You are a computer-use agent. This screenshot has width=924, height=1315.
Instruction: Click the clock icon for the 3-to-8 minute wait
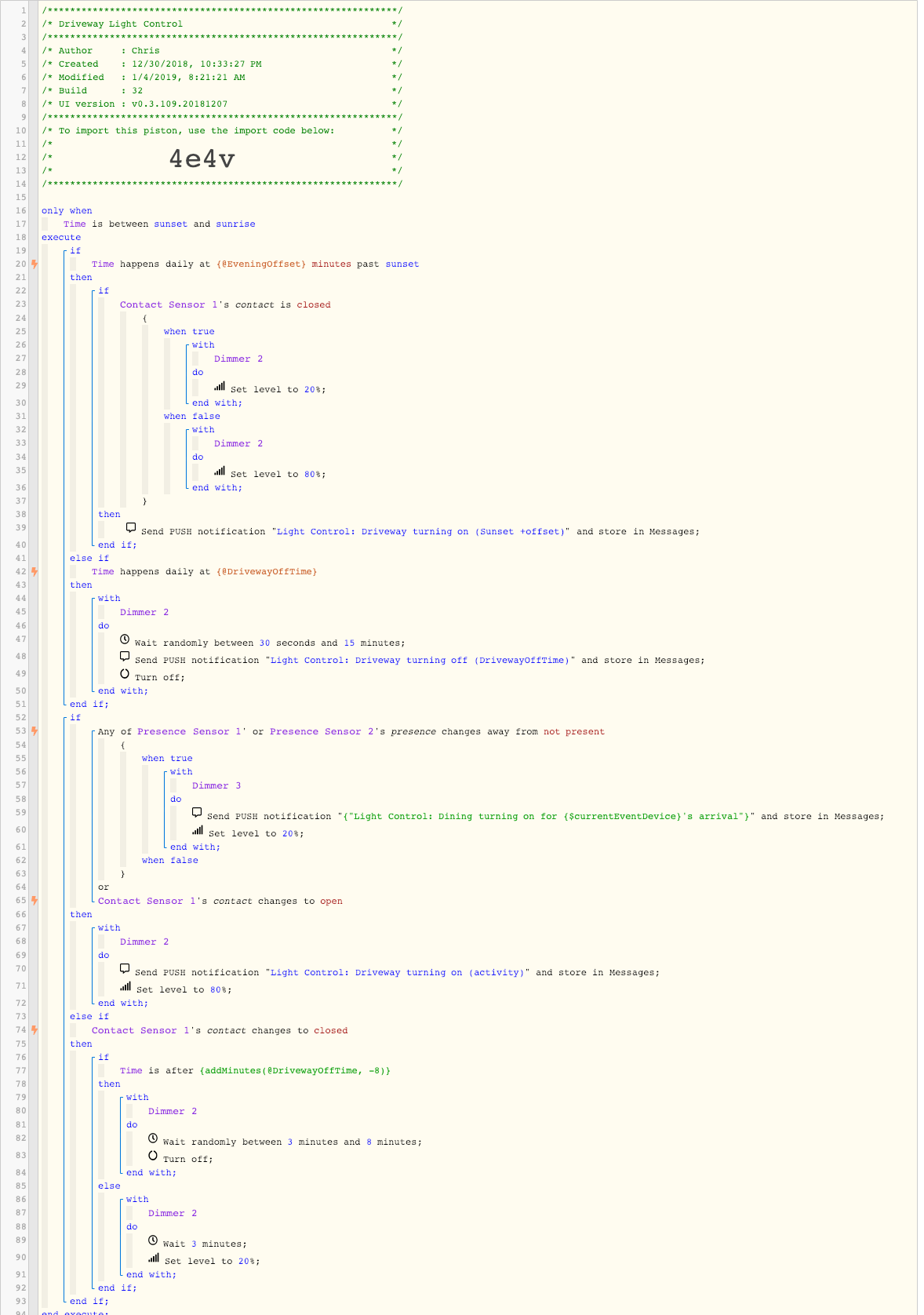[x=153, y=1139]
